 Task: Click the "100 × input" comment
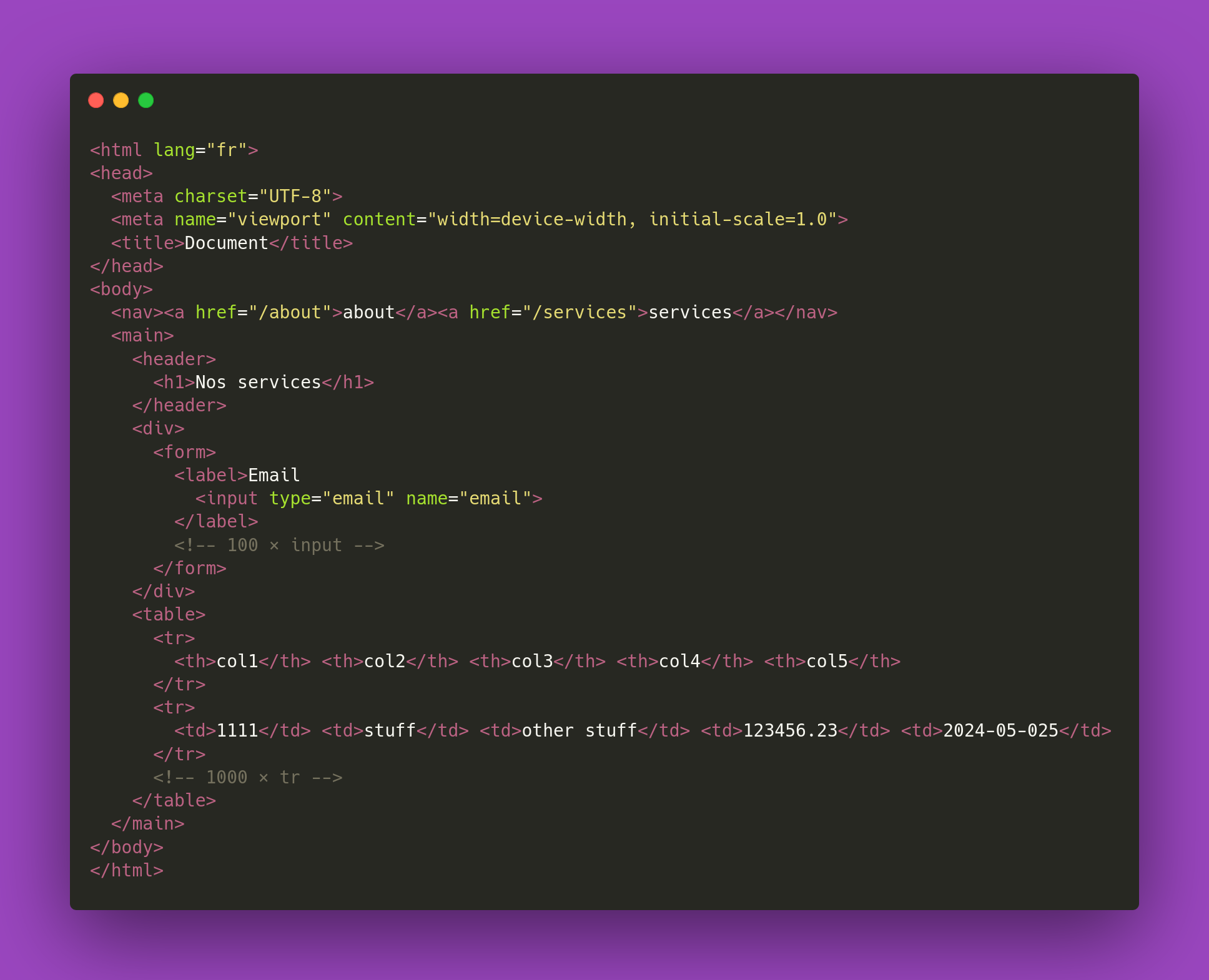279,546
